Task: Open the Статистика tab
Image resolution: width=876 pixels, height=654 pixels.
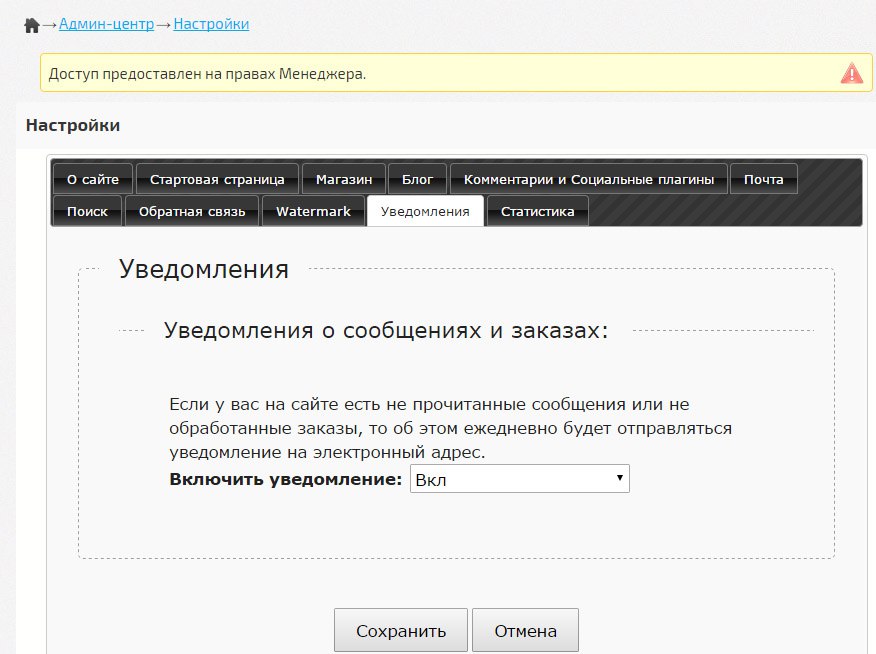Action: tap(537, 212)
